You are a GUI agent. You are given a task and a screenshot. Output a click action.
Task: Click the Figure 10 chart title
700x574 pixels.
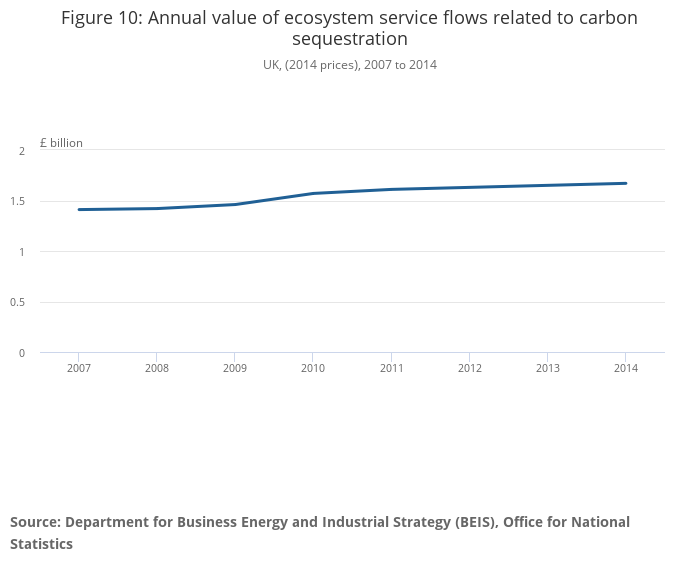349,28
